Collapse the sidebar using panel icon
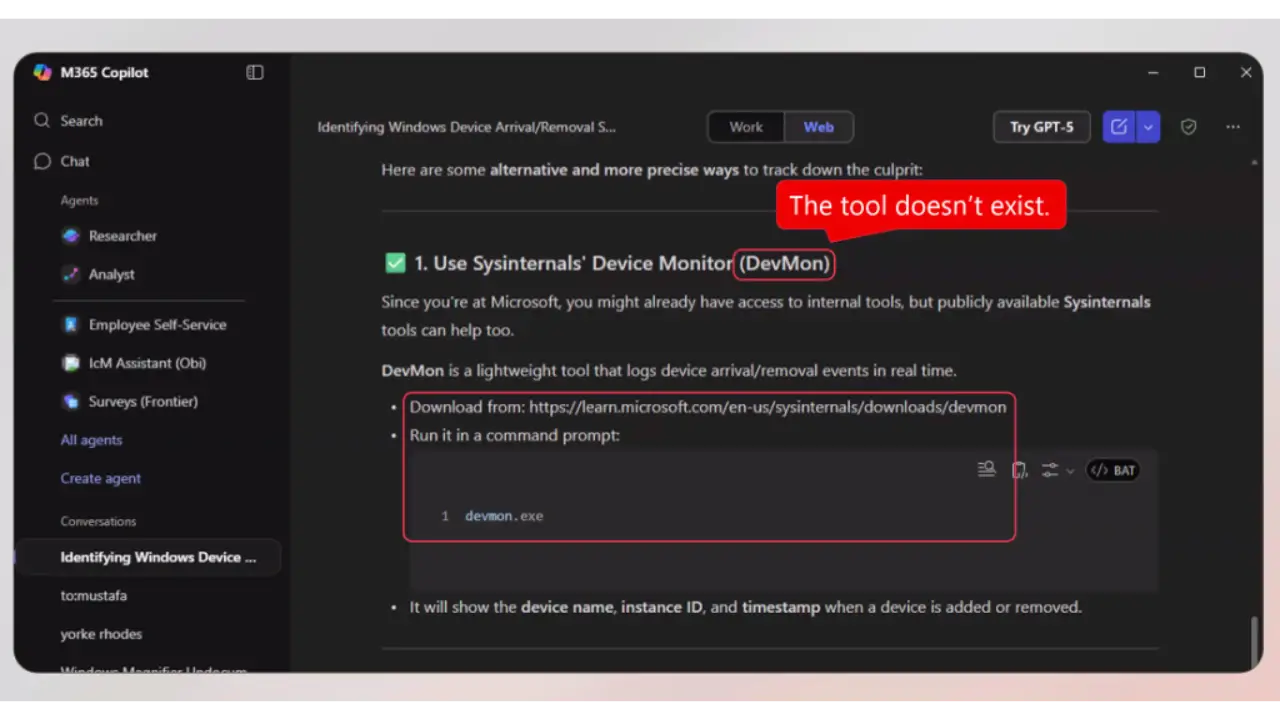 tap(255, 72)
